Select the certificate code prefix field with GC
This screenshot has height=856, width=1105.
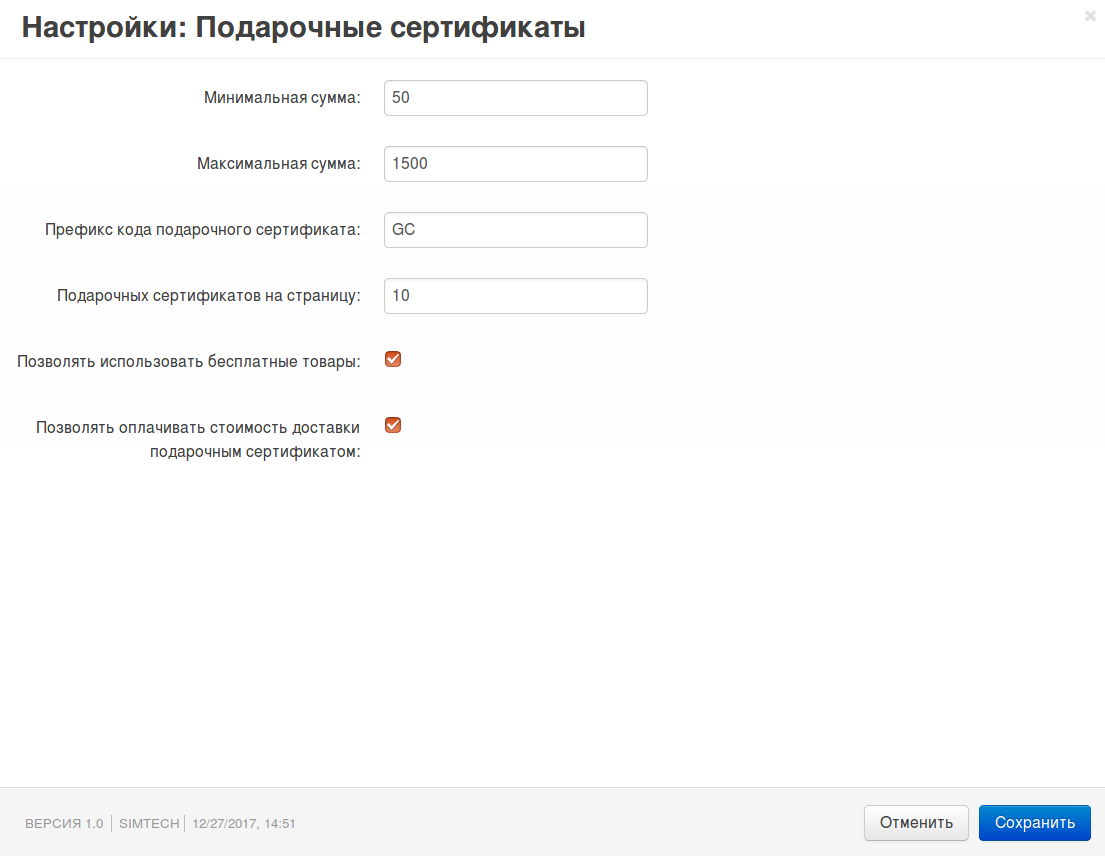(x=515, y=230)
